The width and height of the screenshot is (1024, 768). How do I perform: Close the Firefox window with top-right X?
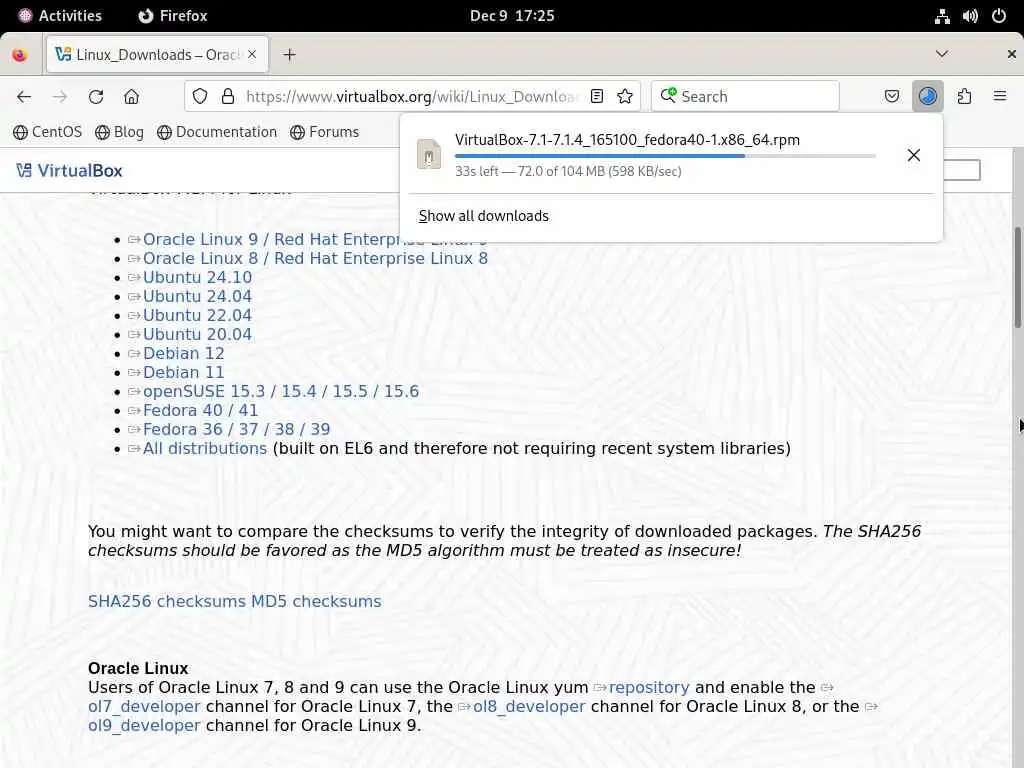click(1011, 54)
